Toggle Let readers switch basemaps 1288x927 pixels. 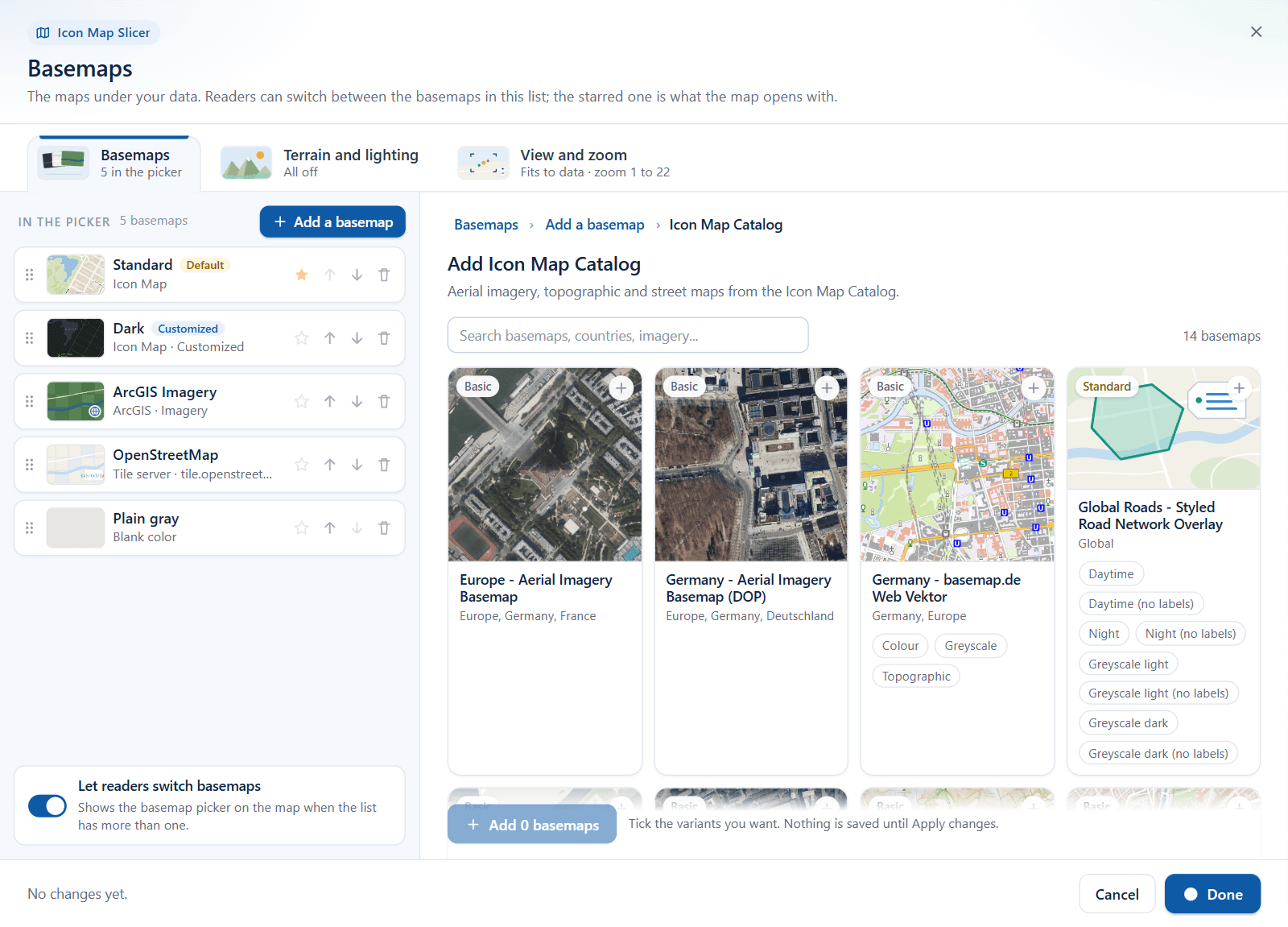point(47,805)
